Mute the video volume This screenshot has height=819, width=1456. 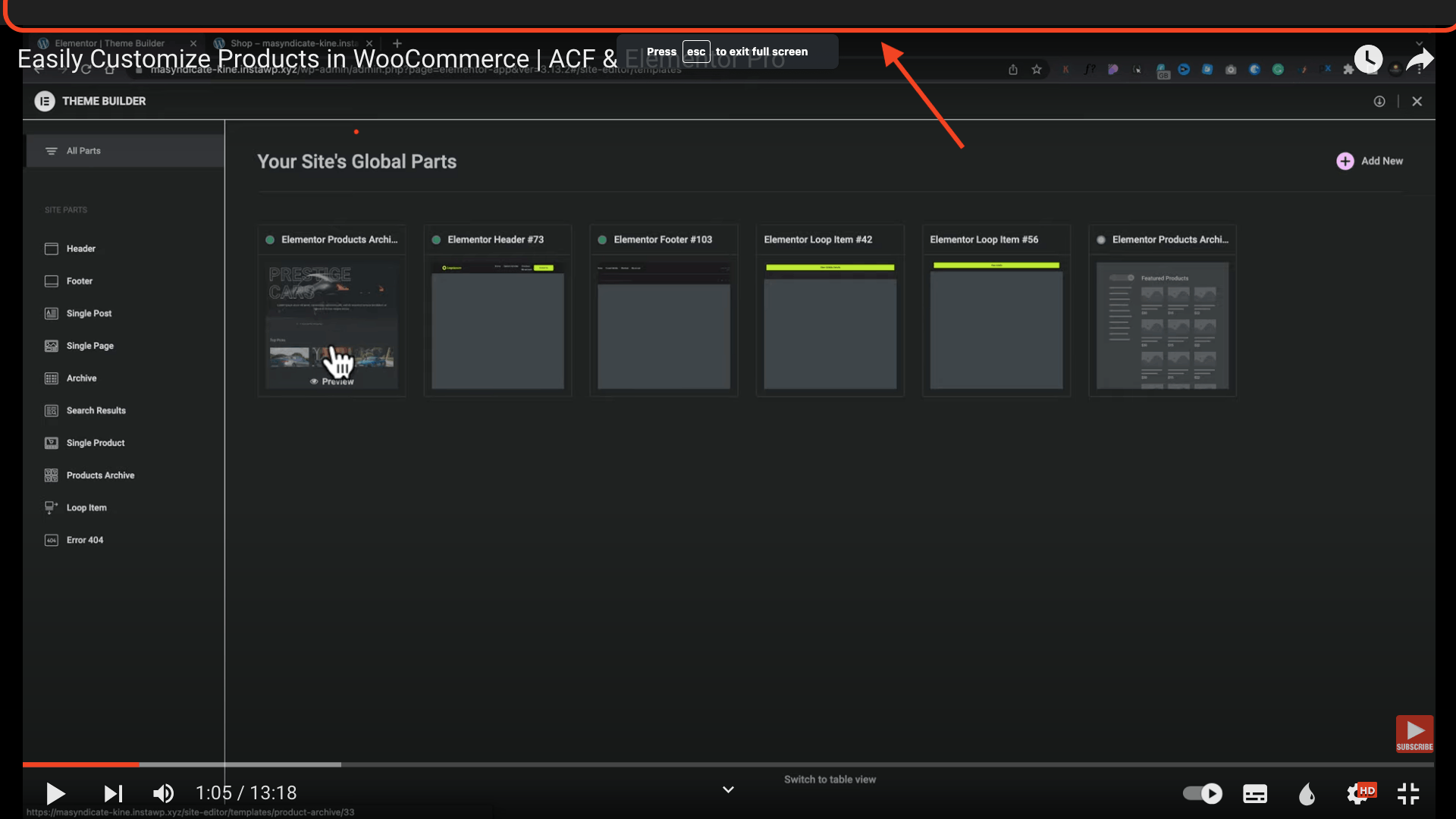[163, 793]
